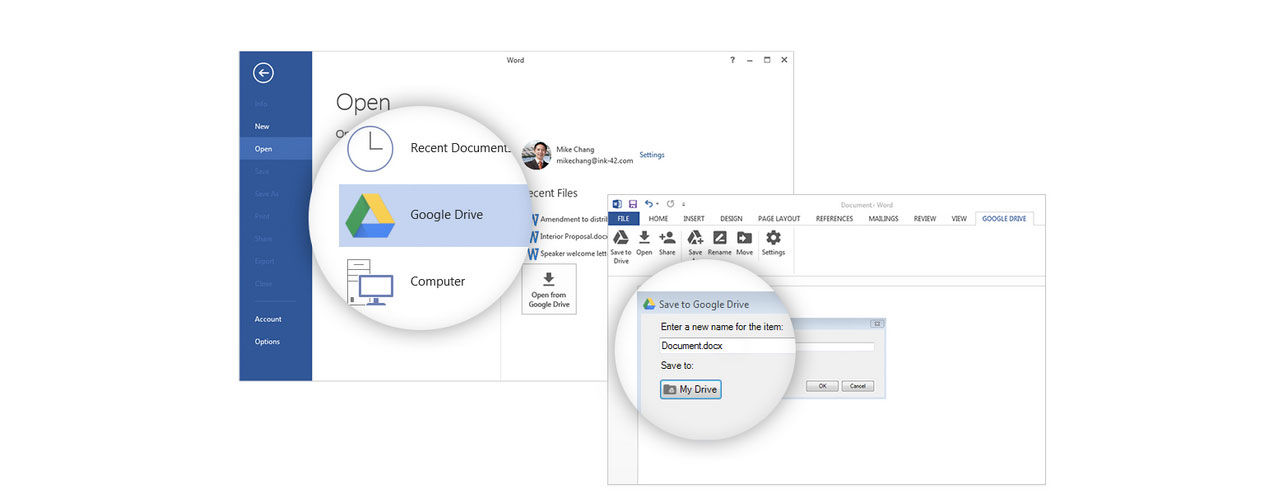Screen dimensions: 1280x496
Task: Click the Share icon in Google Drive ribbon
Action: pos(667,237)
